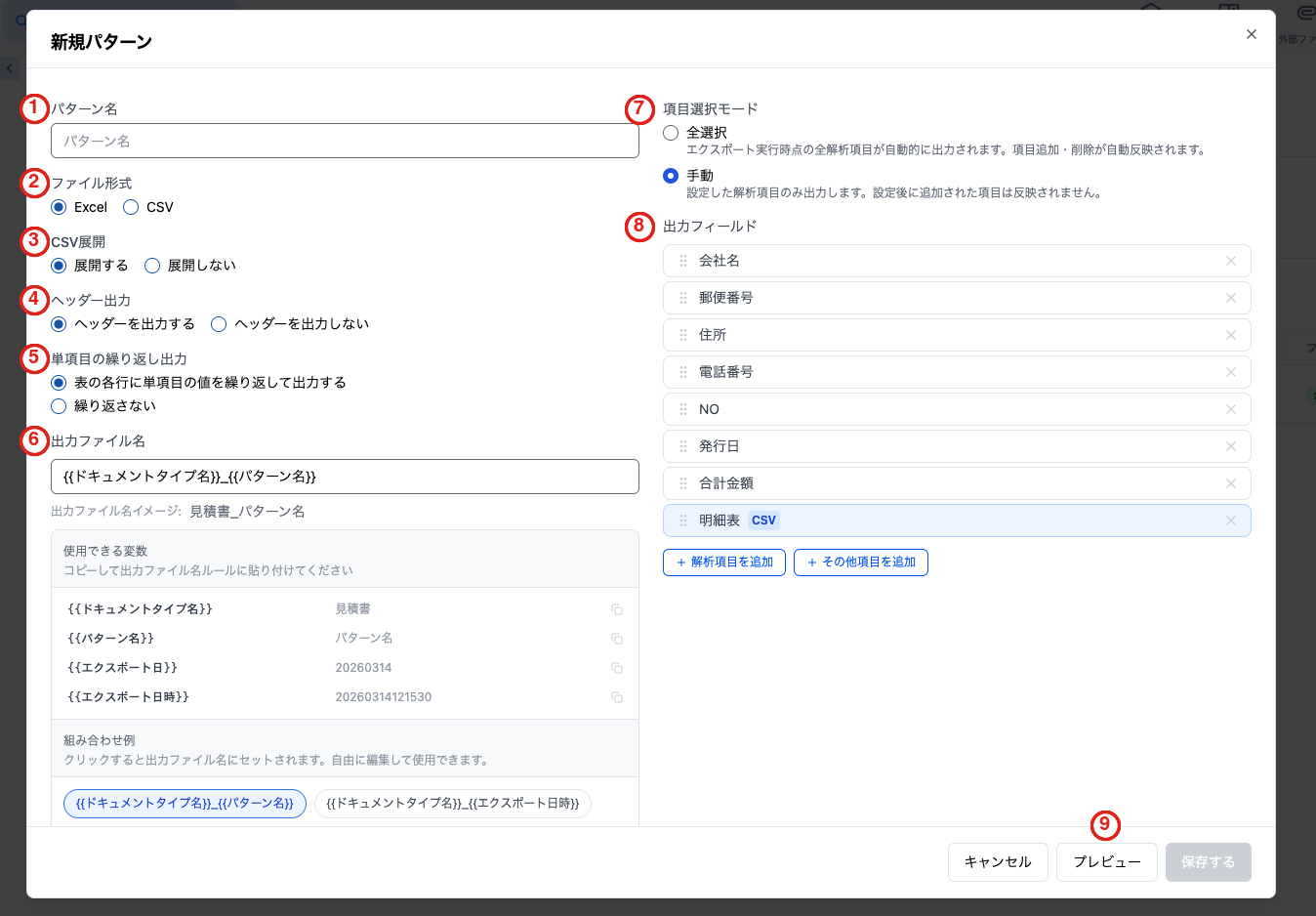1316x916 pixels.
Task: Copy the {{エクスポート日}} variable
Action: tap(617, 668)
